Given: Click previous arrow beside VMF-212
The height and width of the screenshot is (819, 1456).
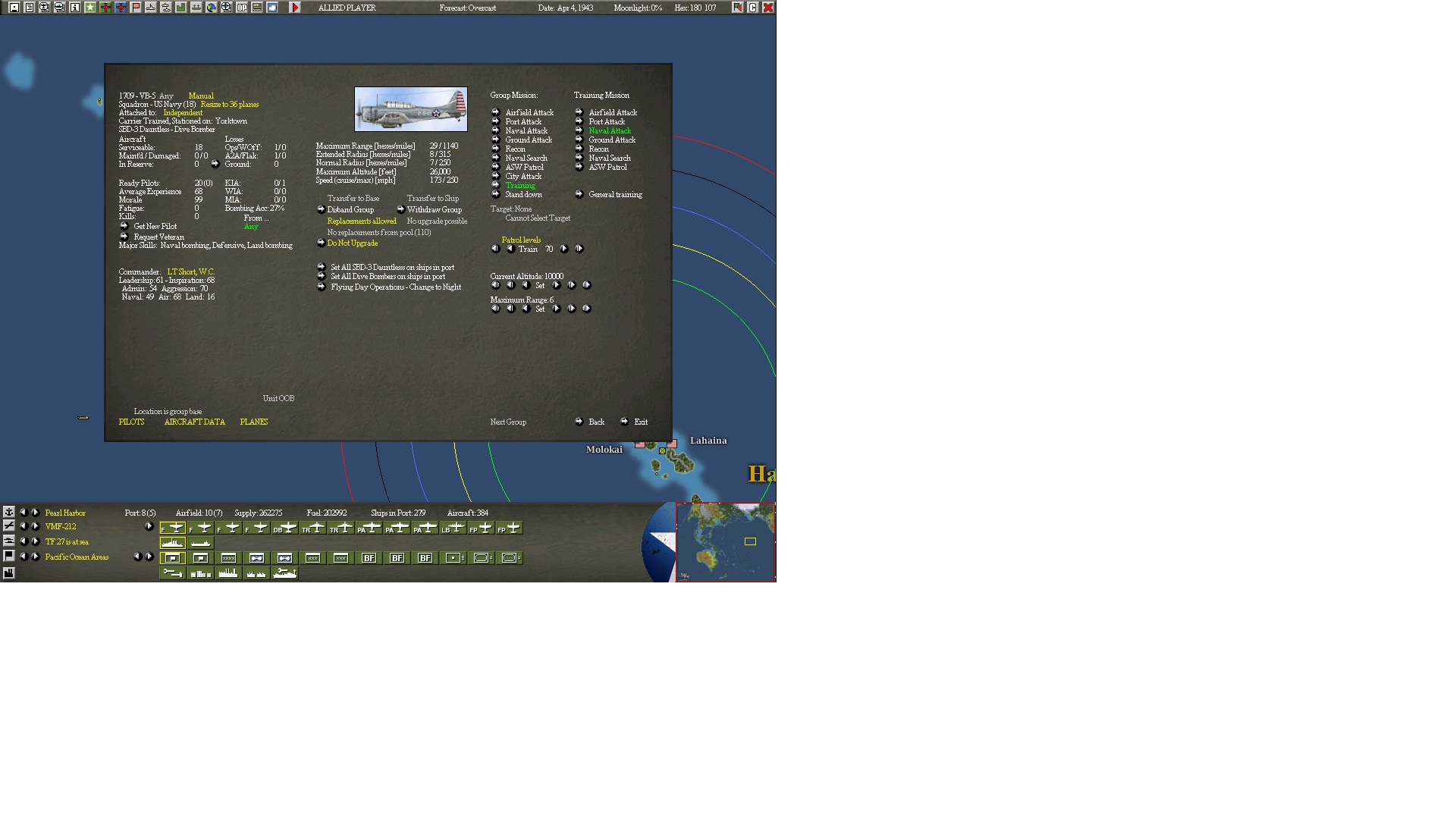Looking at the screenshot, I should (23, 526).
